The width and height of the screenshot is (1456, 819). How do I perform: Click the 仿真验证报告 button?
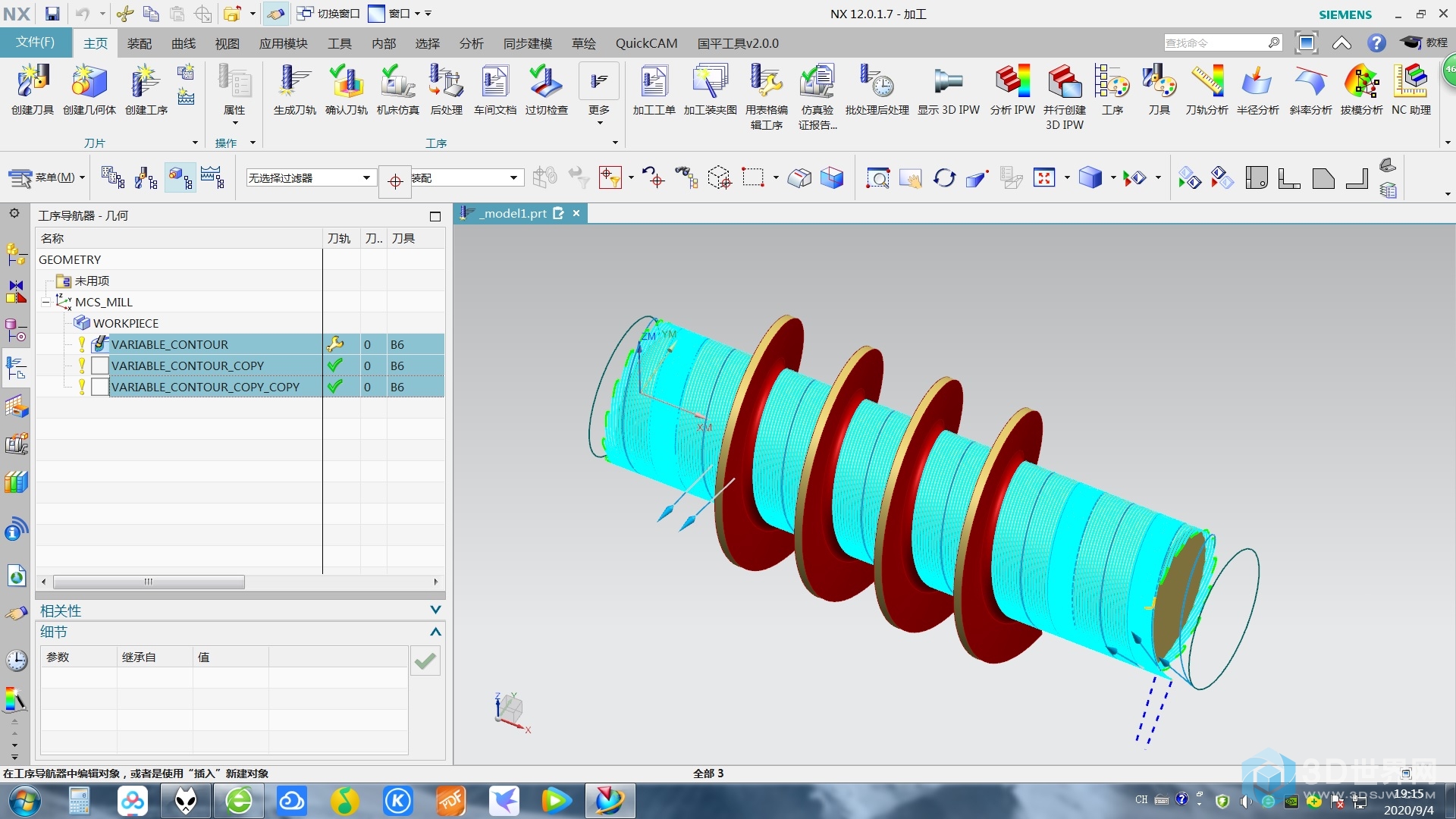[x=817, y=97]
